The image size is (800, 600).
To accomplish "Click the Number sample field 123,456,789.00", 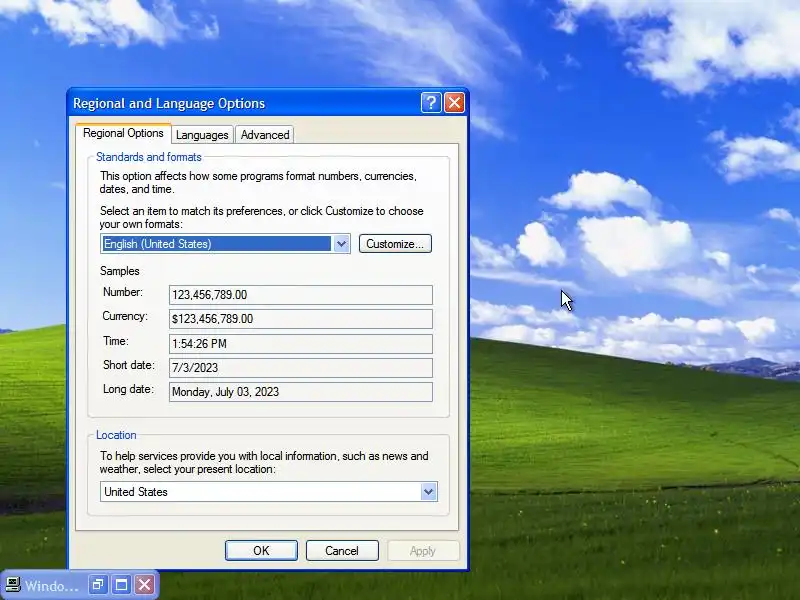I will click(x=301, y=295).
